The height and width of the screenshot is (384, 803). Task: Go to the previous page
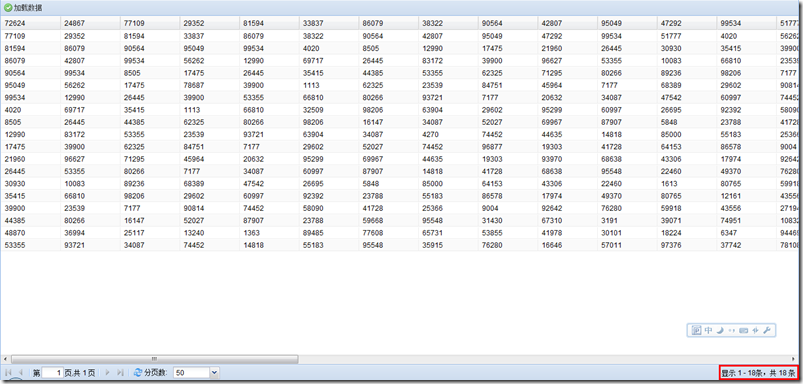(20, 373)
